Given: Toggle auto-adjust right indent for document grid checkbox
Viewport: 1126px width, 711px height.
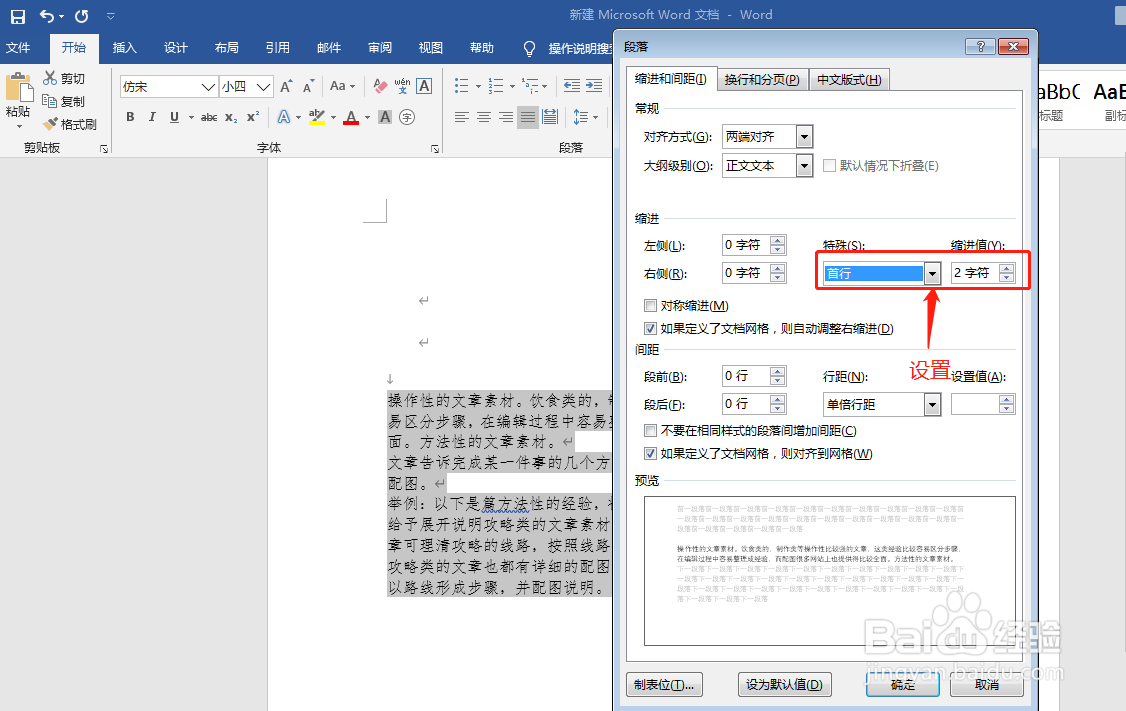Looking at the screenshot, I should (x=651, y=329).
